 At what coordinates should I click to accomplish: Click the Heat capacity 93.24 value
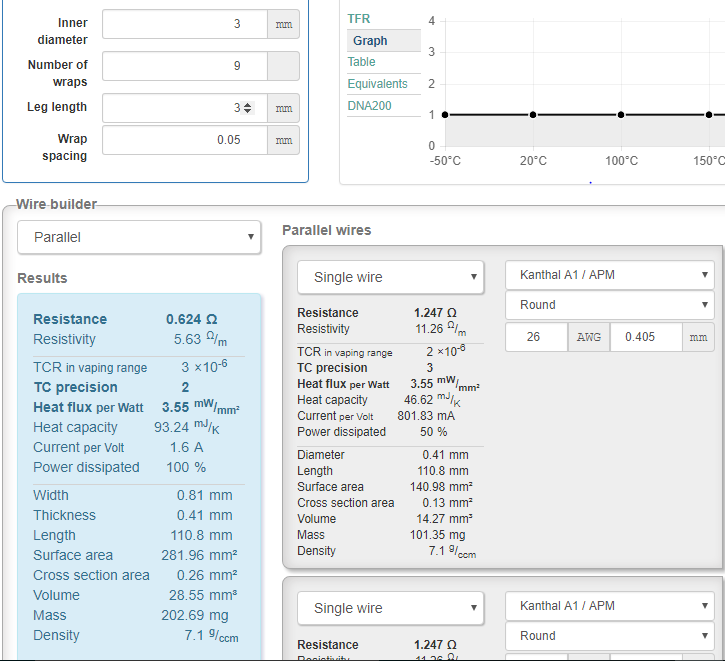(x=171, y=427)
